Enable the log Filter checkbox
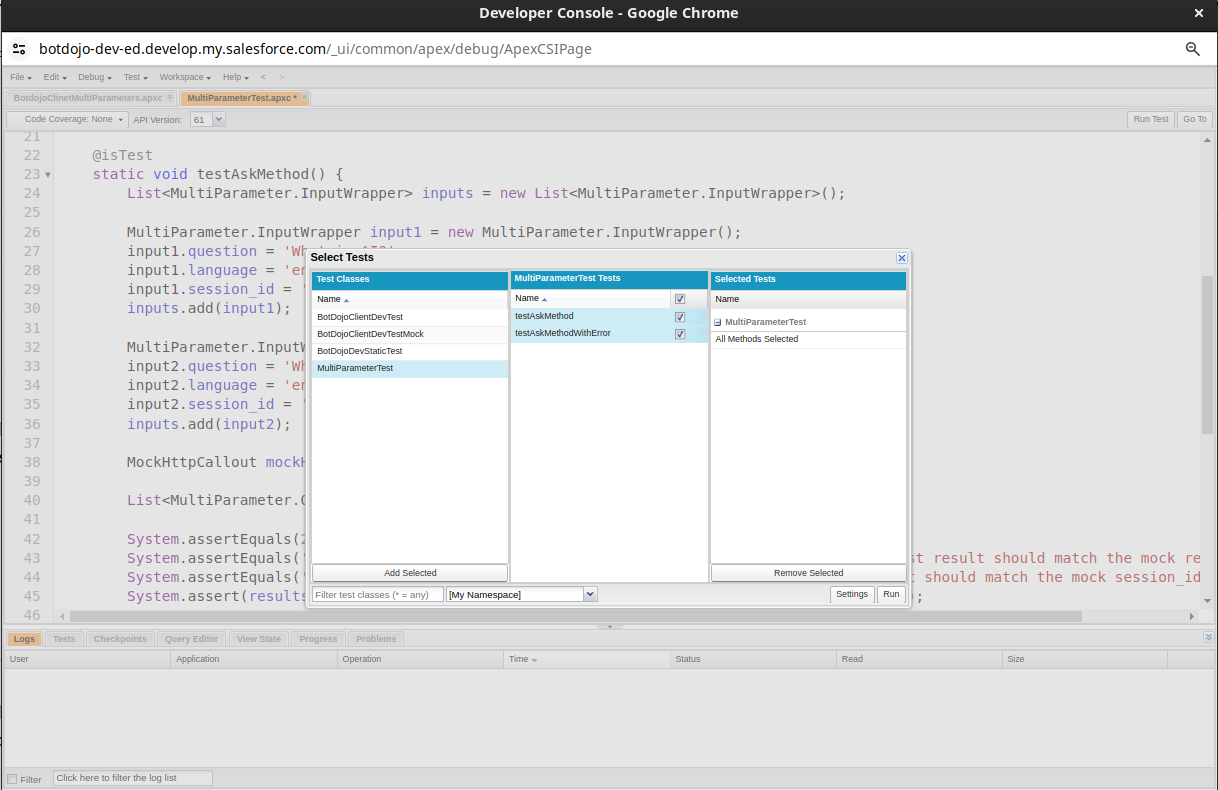 coord(12,779)
